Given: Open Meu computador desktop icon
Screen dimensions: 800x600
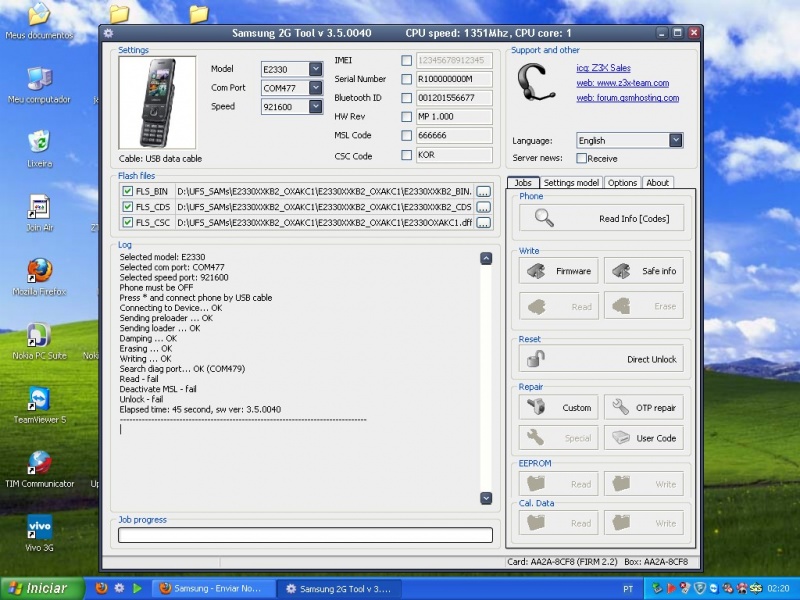Looking at the screenshot, I should tap(39, 85).
